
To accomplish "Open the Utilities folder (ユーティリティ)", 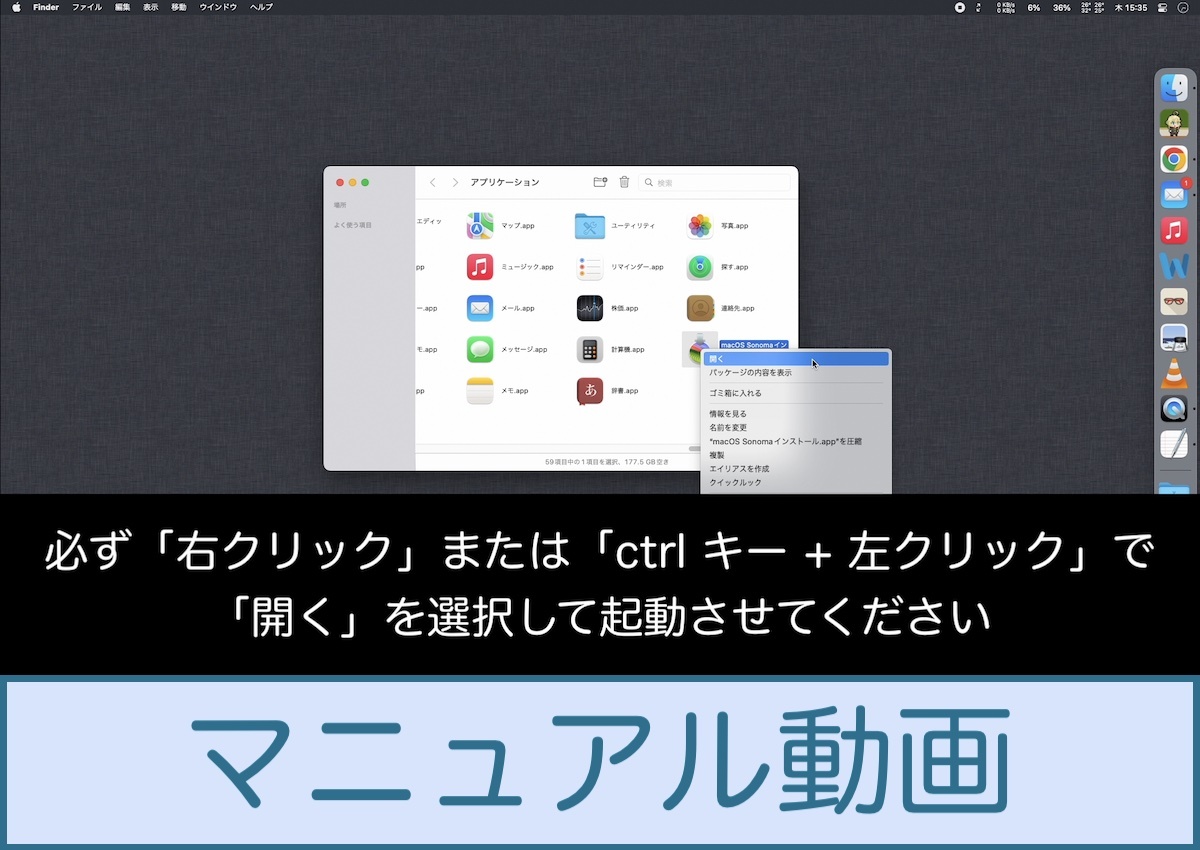I will click(x=590, y=226).
